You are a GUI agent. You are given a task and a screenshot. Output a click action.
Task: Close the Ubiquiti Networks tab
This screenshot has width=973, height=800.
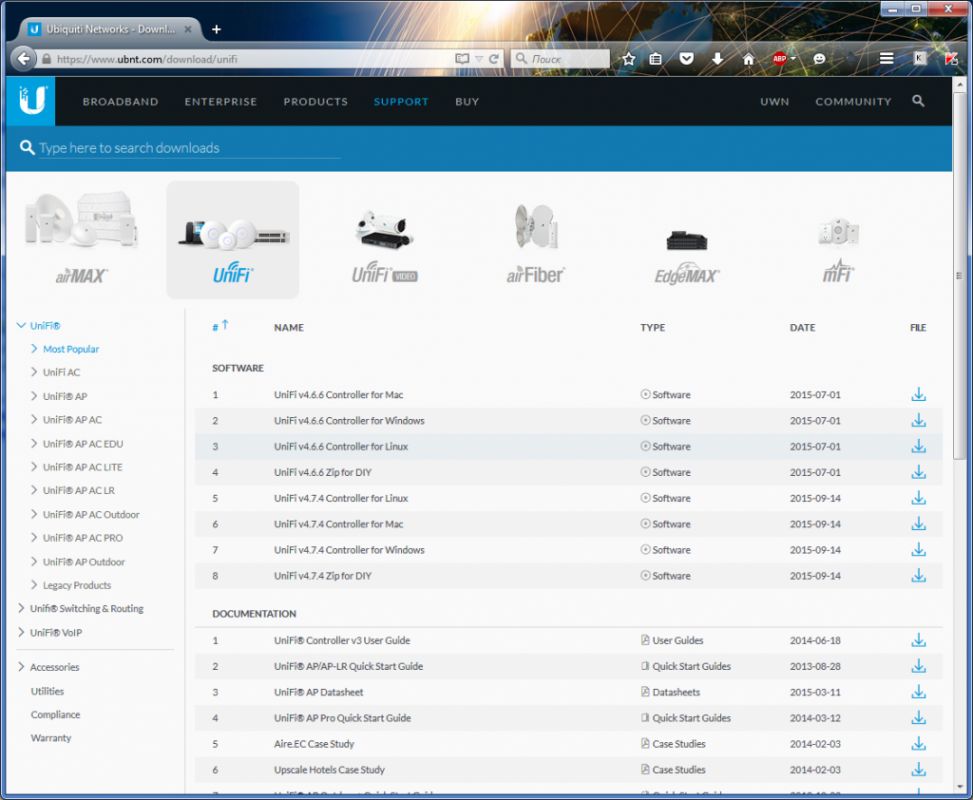coord(187,29)
